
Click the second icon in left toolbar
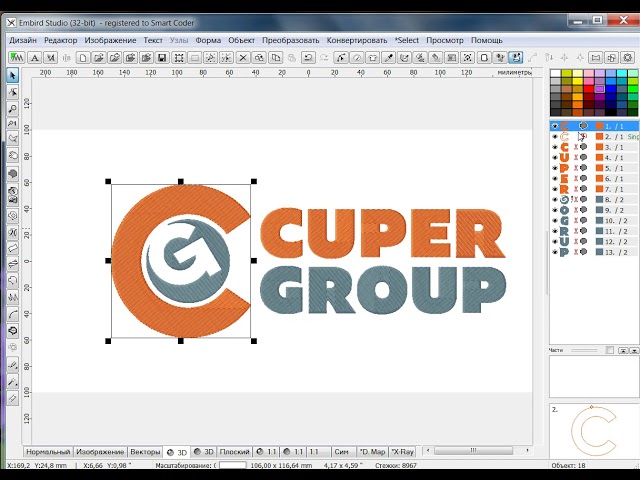point(13,93)
